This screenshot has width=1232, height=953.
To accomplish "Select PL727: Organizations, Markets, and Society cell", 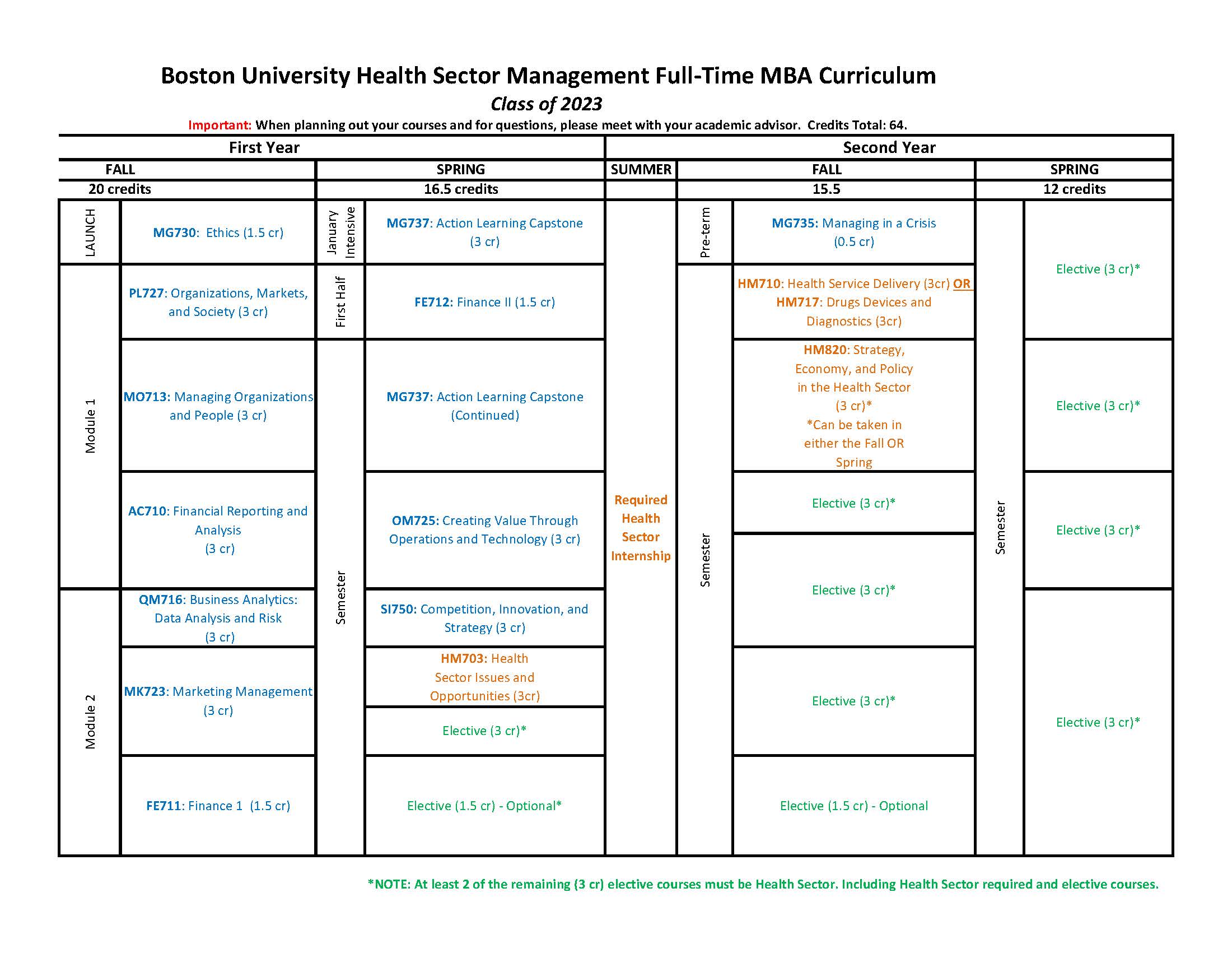I will [218, 302].
